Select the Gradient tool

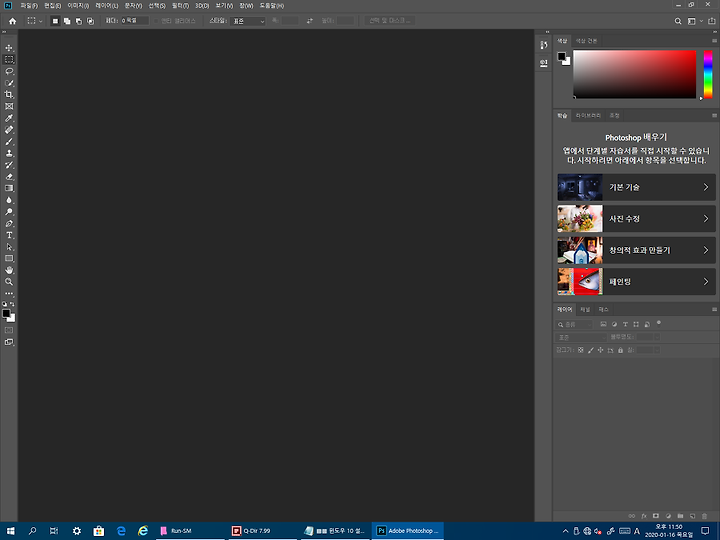tap(9, 188)
